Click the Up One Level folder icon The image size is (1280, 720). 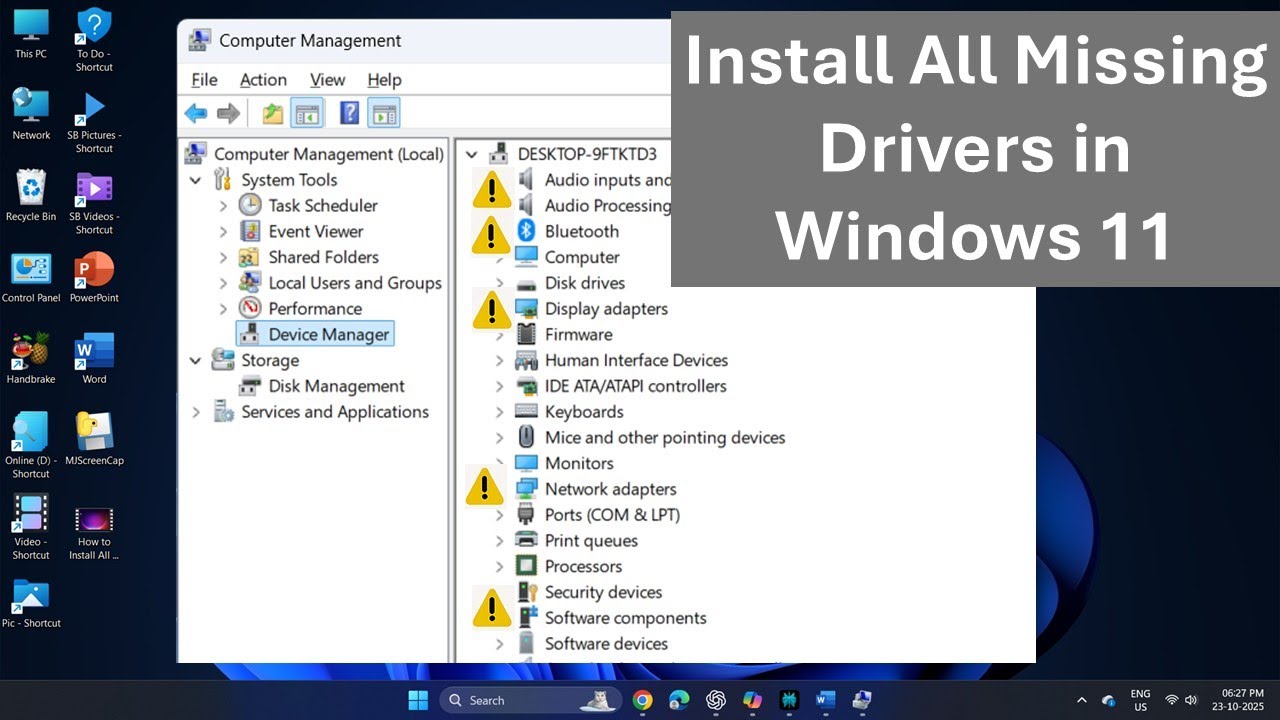[273, 113]
